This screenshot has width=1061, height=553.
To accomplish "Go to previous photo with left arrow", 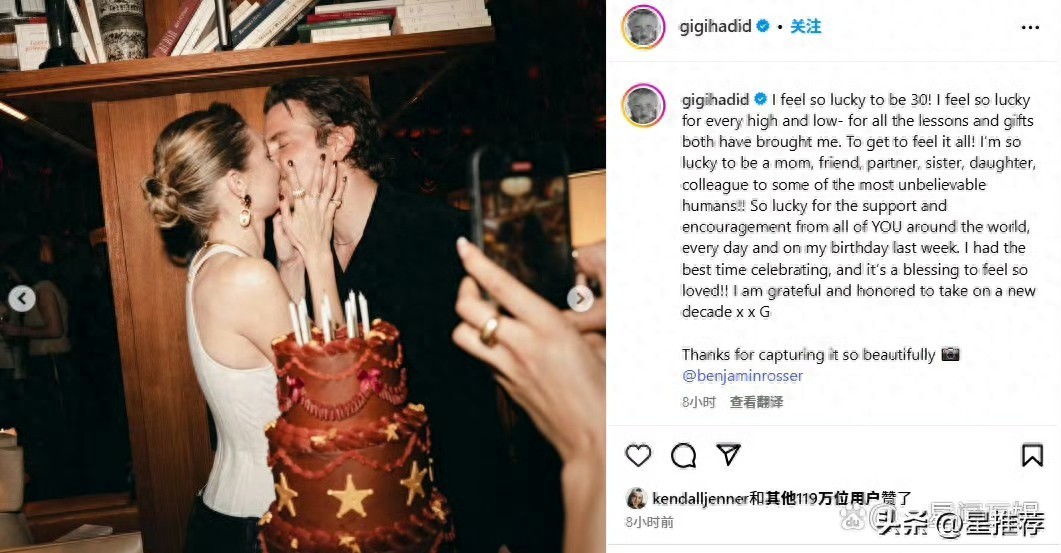I will tap(22, 298).
